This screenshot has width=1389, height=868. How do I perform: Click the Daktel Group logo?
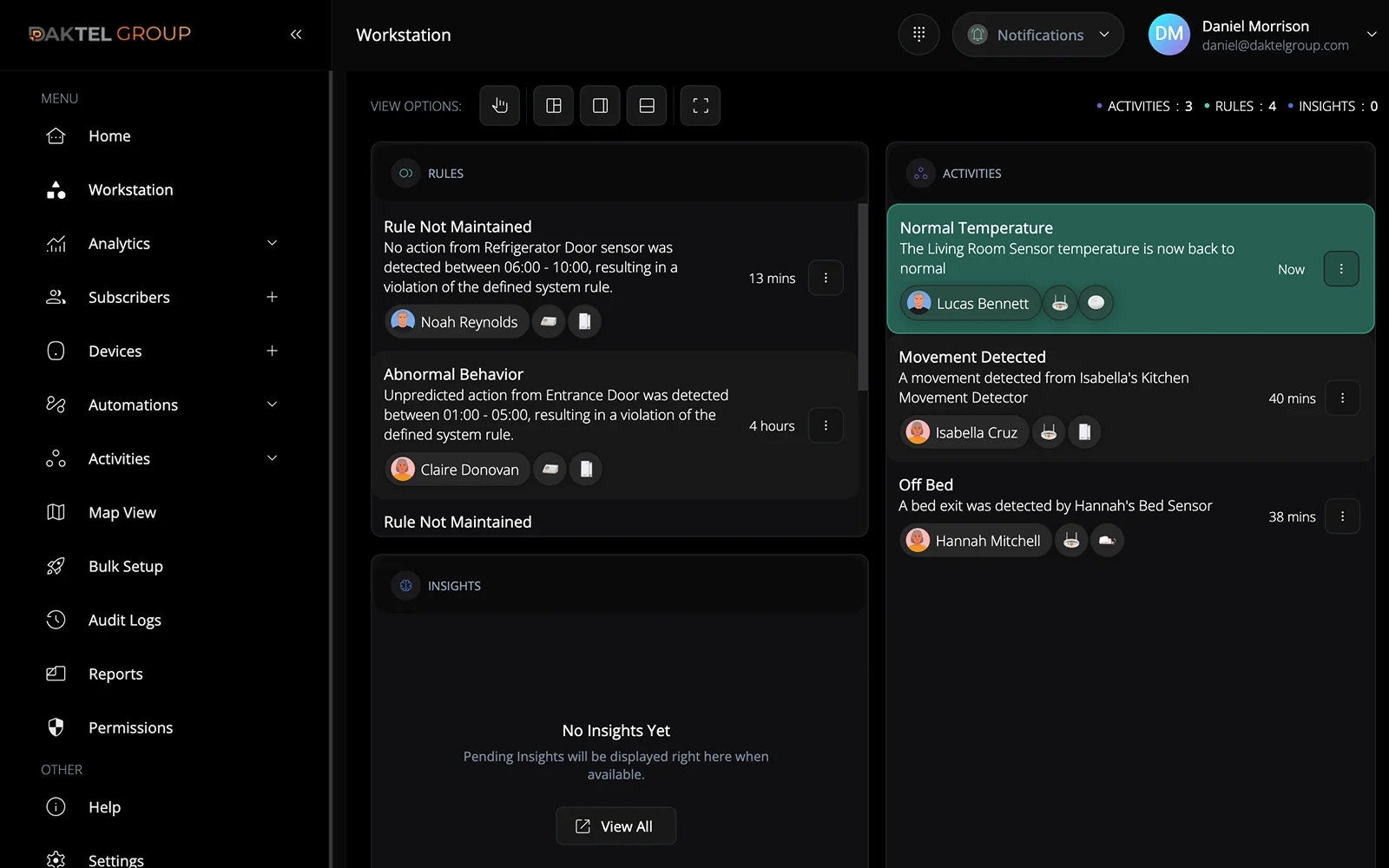point(109,34)
